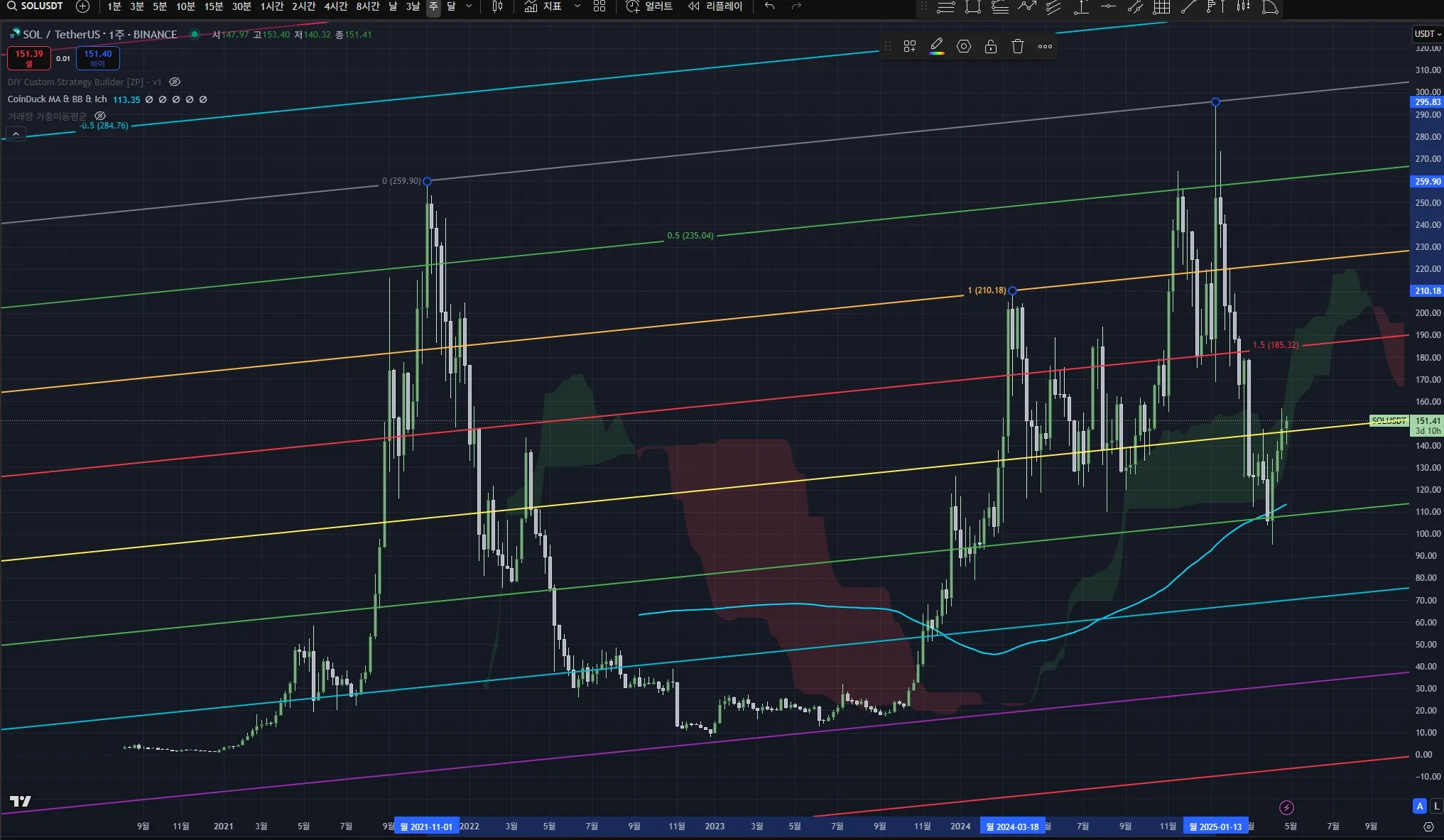Click the TradingView logo
Viewport: 1444px width, 840px height.
tap(21, 801)
